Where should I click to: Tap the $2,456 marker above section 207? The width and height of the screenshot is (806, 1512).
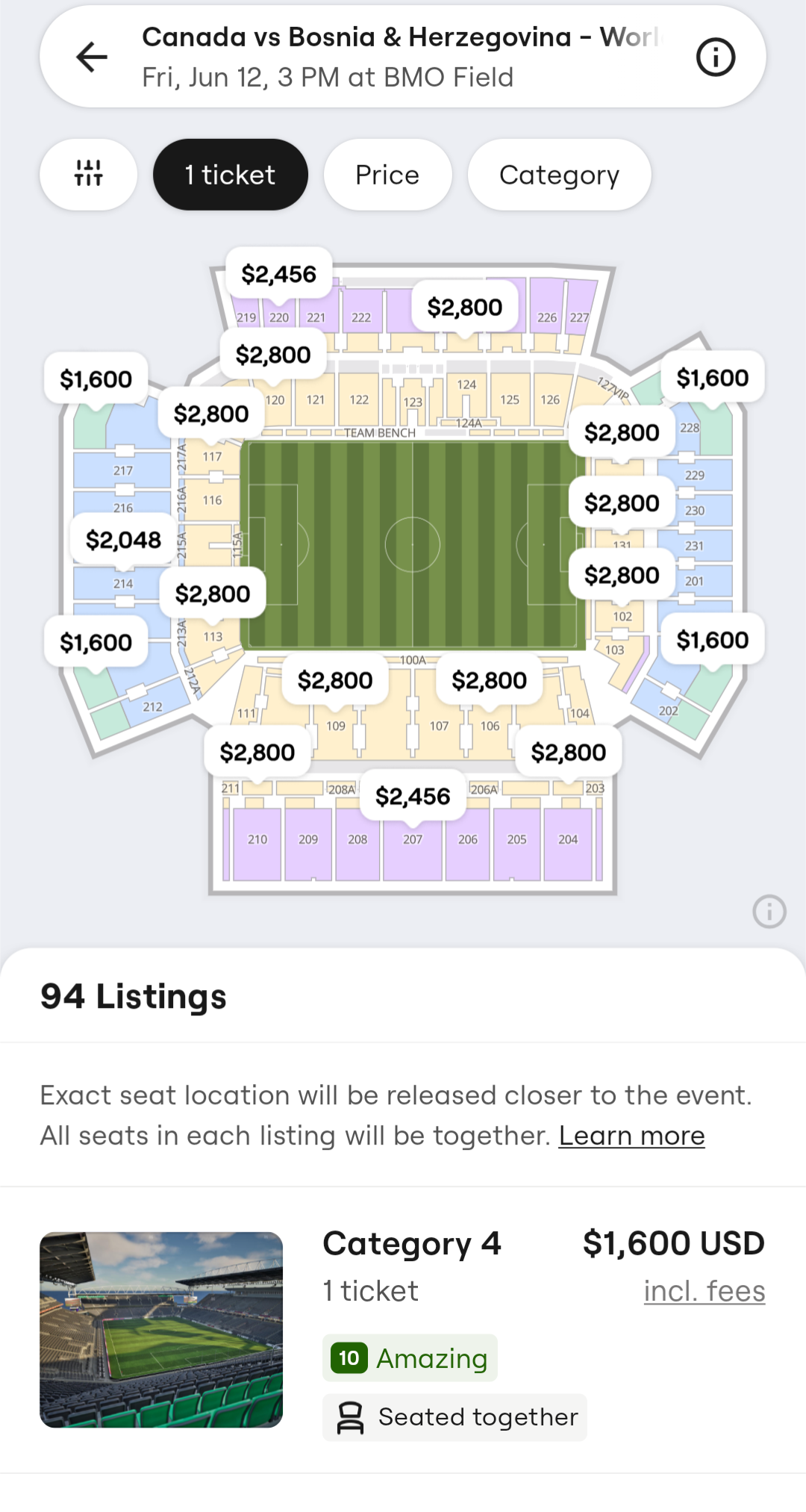click(413, 796)
